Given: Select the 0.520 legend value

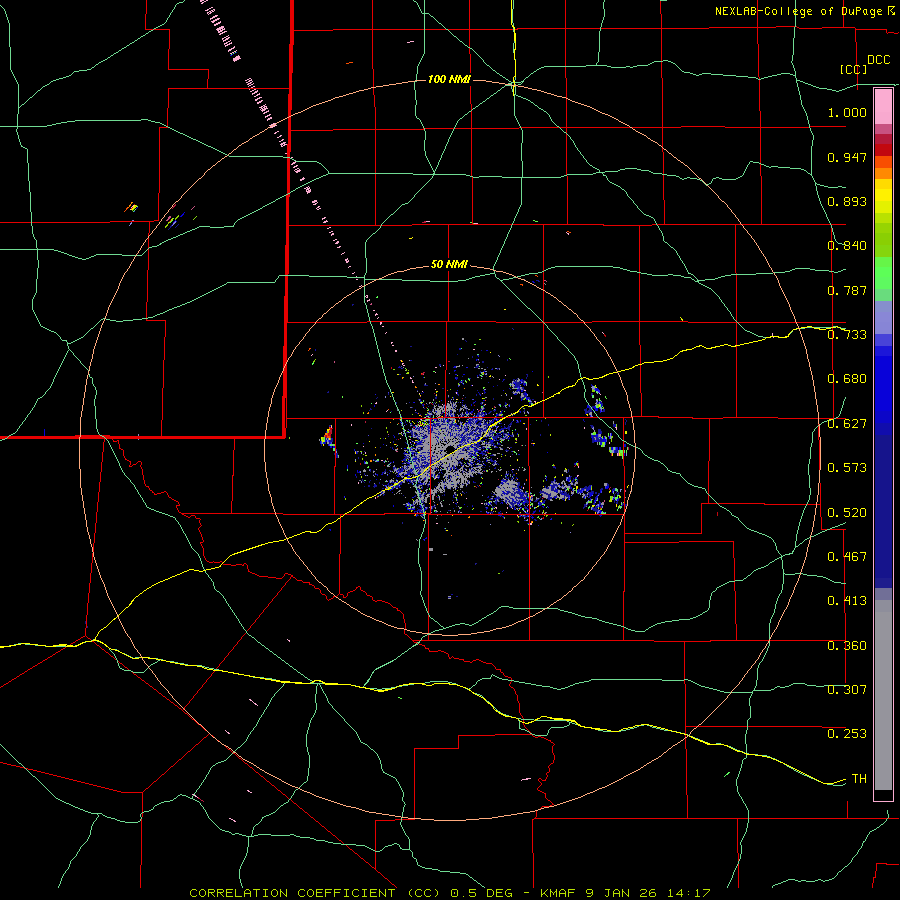Looking at the screenshot, I should coord(847,513).
